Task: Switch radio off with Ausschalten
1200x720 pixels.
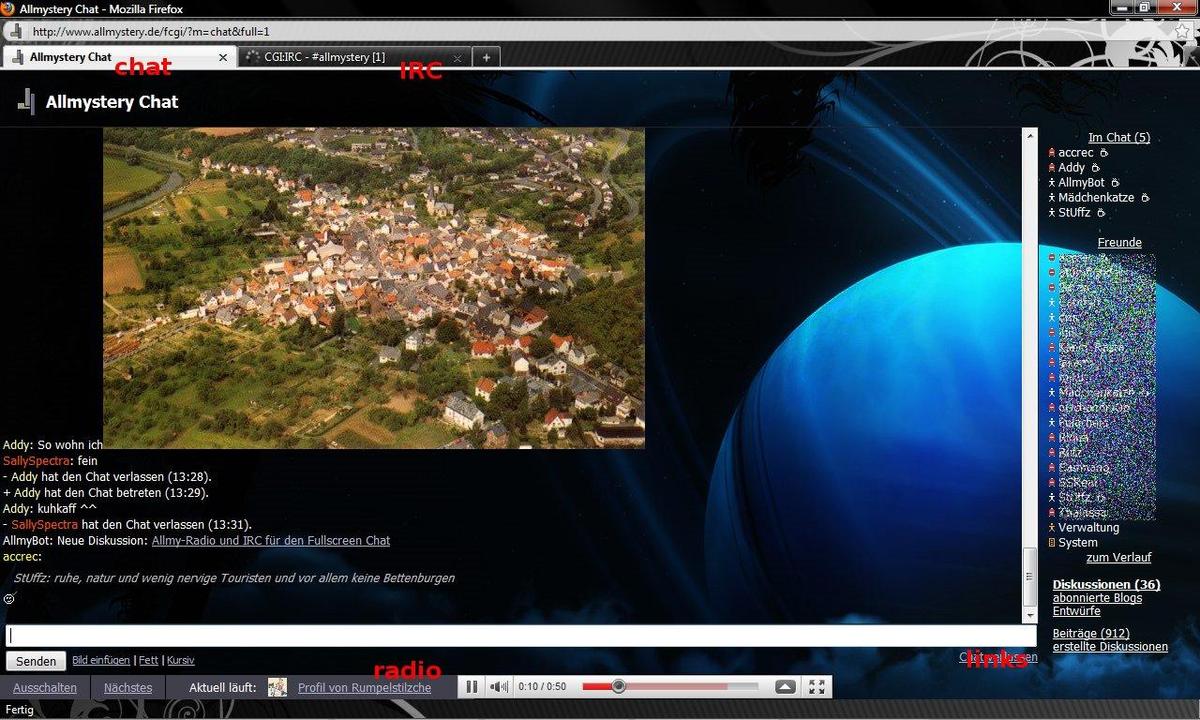Action: click(x=45, y=688)
